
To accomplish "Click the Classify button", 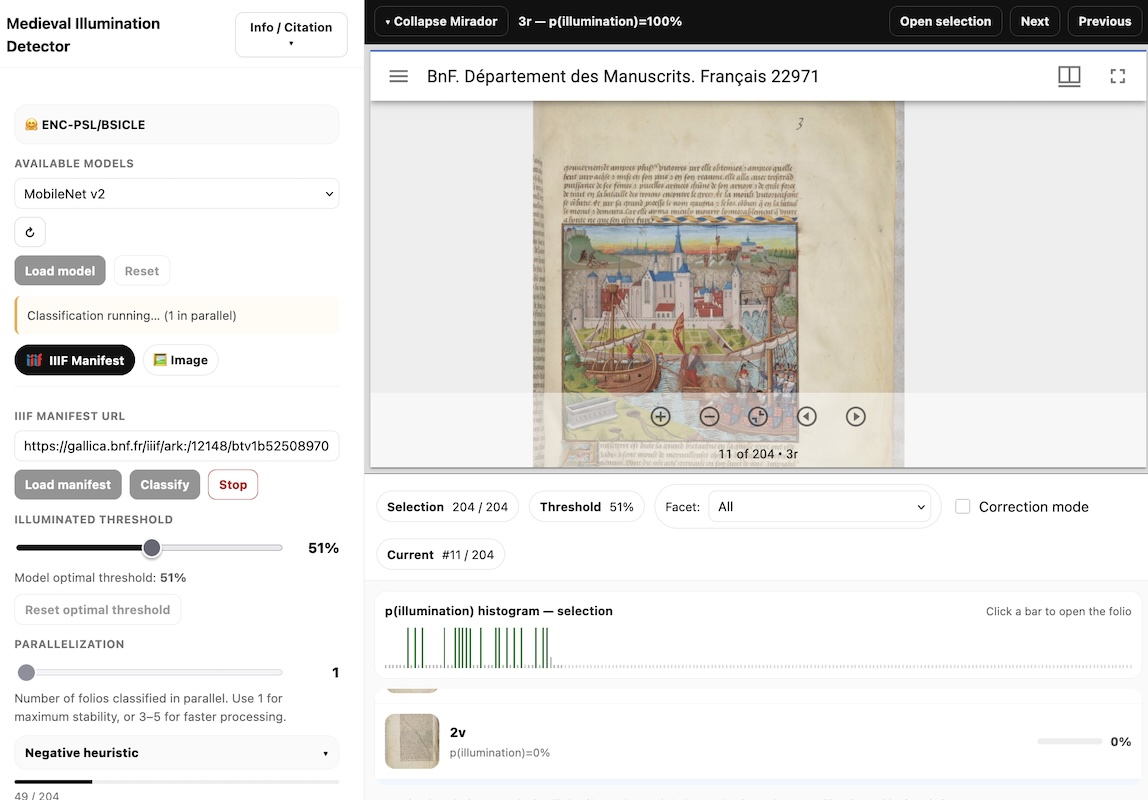I will coord(165,485).
